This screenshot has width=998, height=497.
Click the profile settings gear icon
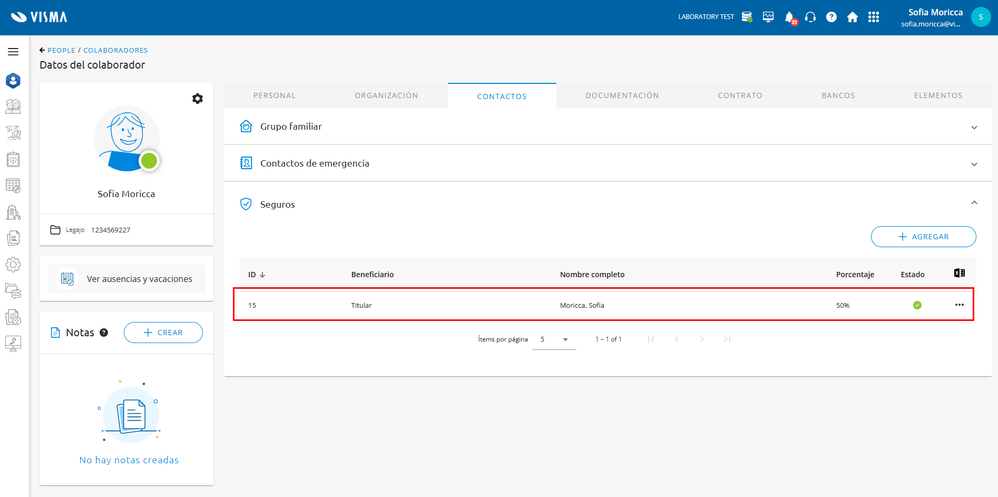[197, 98]
